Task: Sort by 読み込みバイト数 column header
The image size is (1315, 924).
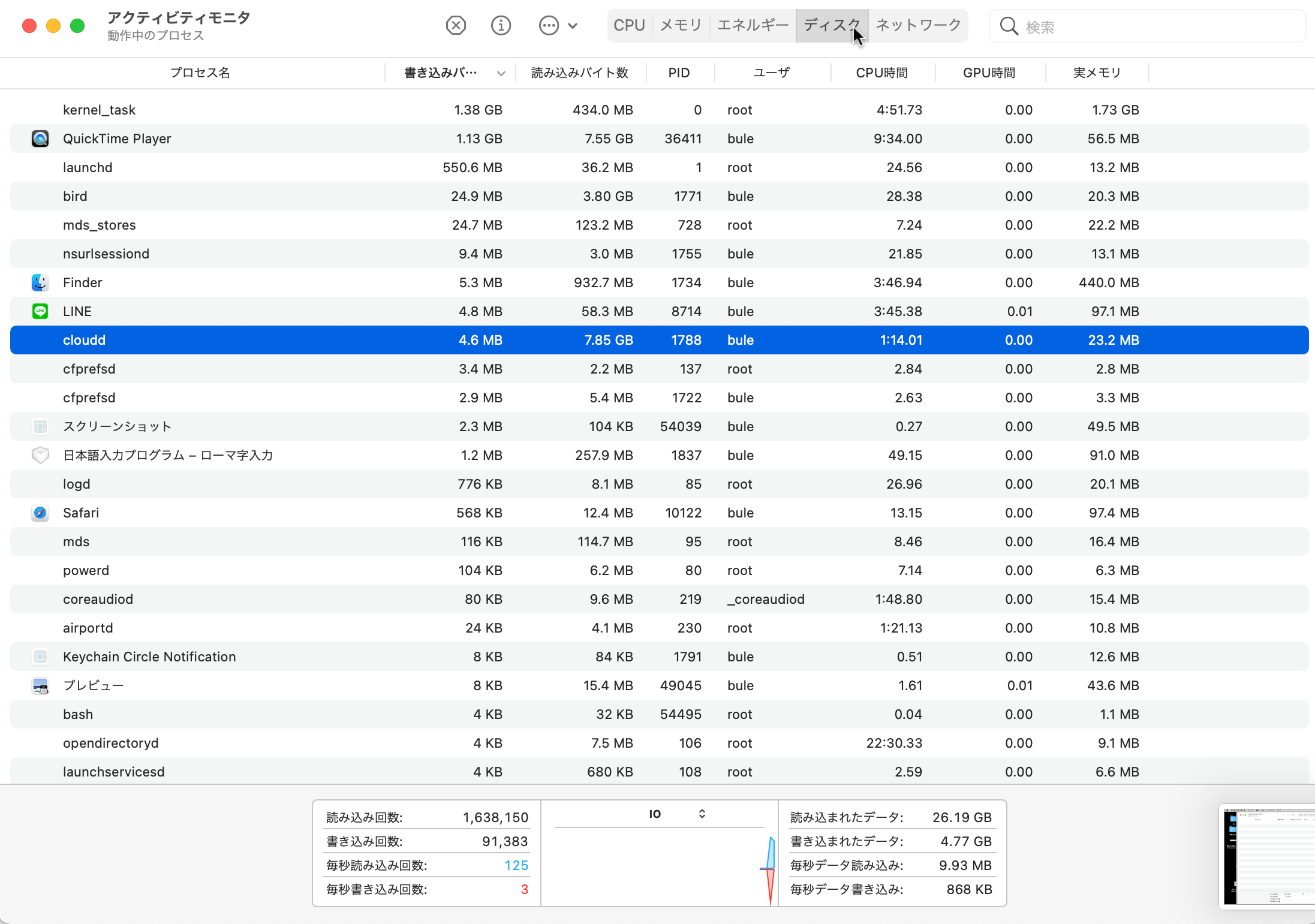Action: coord(579,73)
